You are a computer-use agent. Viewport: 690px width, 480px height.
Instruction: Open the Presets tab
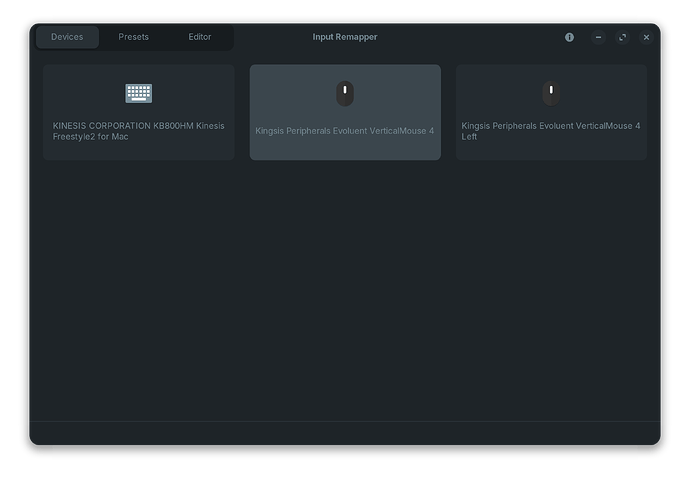[133, 37]
